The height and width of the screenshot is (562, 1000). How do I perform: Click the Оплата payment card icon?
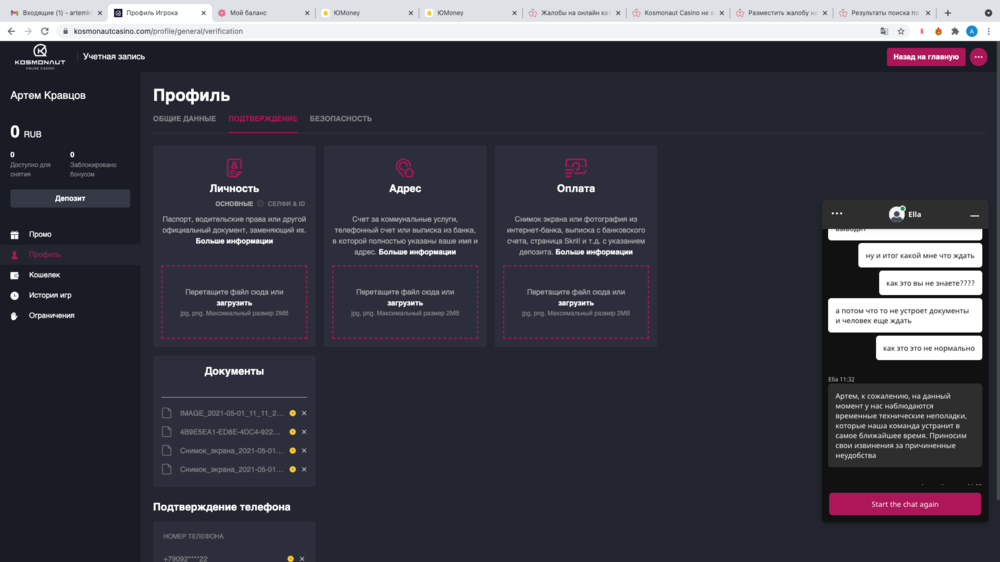click(x=575, y=167)
